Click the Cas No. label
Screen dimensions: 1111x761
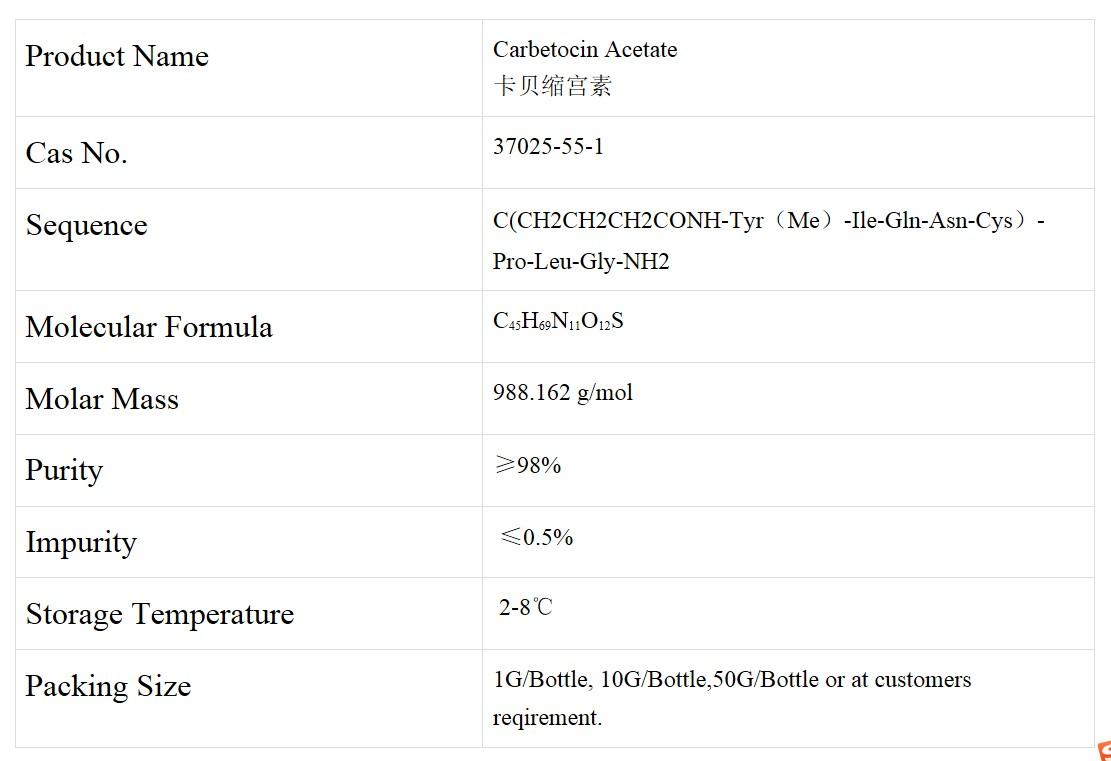pos(76,153)
